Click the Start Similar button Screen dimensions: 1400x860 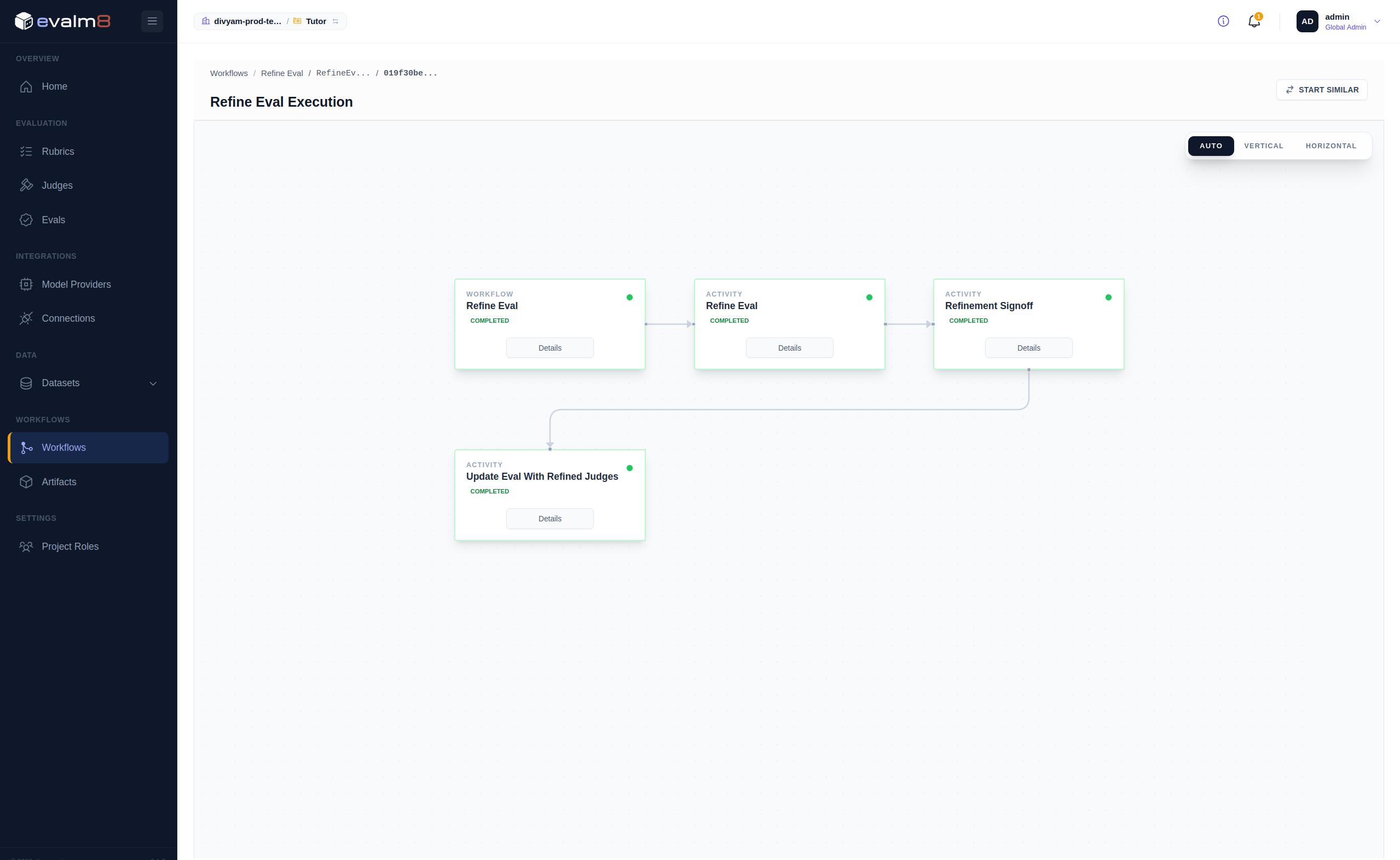1322,90
